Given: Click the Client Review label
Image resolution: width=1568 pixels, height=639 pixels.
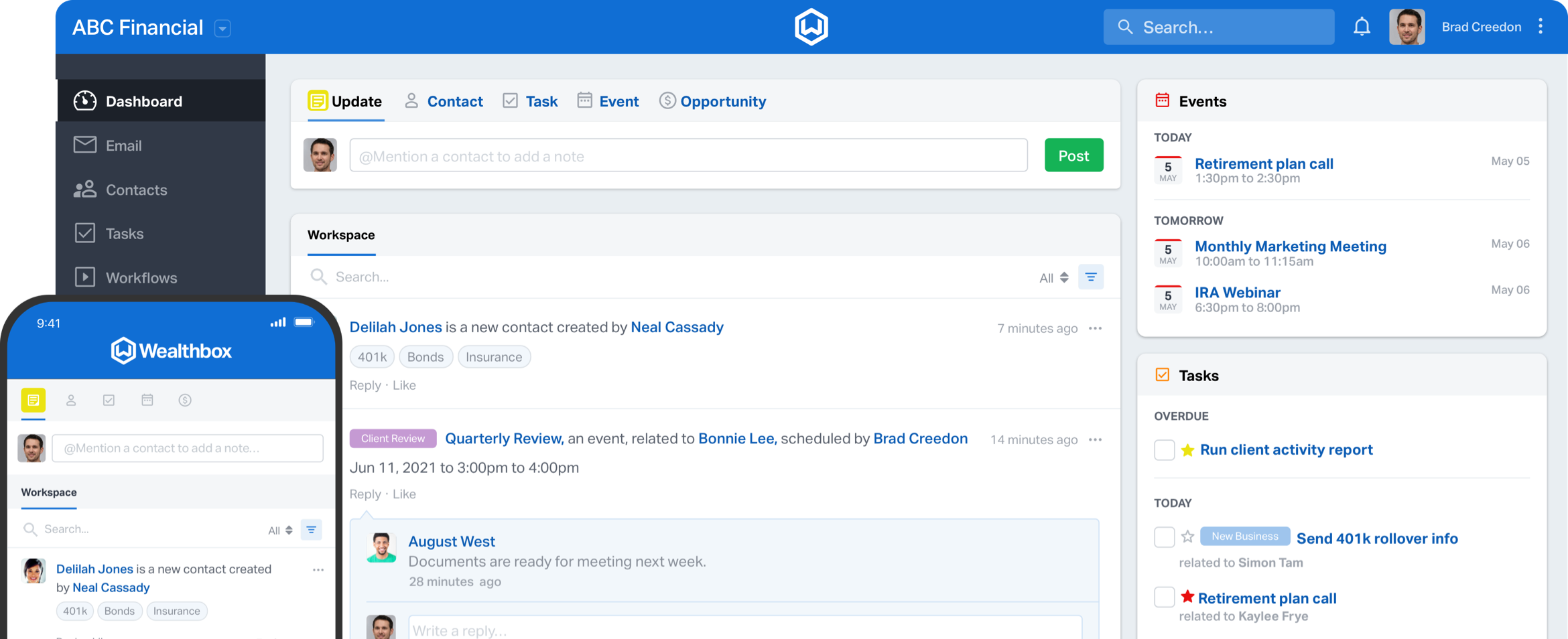Looking at the screenshot, I should pyautogui.click(x=393, y=439).
